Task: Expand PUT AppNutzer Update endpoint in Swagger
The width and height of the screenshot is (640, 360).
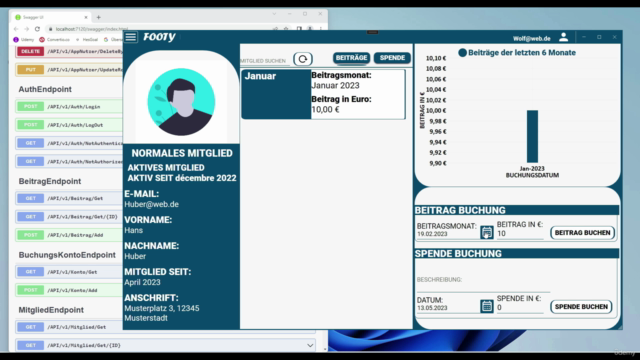Action: coord(69,70)
